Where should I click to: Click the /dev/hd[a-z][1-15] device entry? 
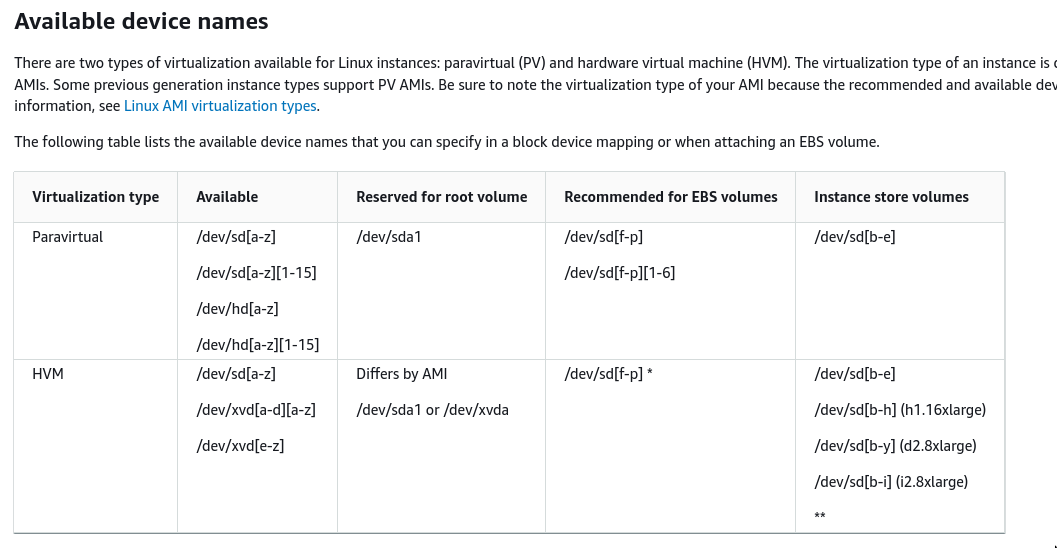tap(257, 345)
